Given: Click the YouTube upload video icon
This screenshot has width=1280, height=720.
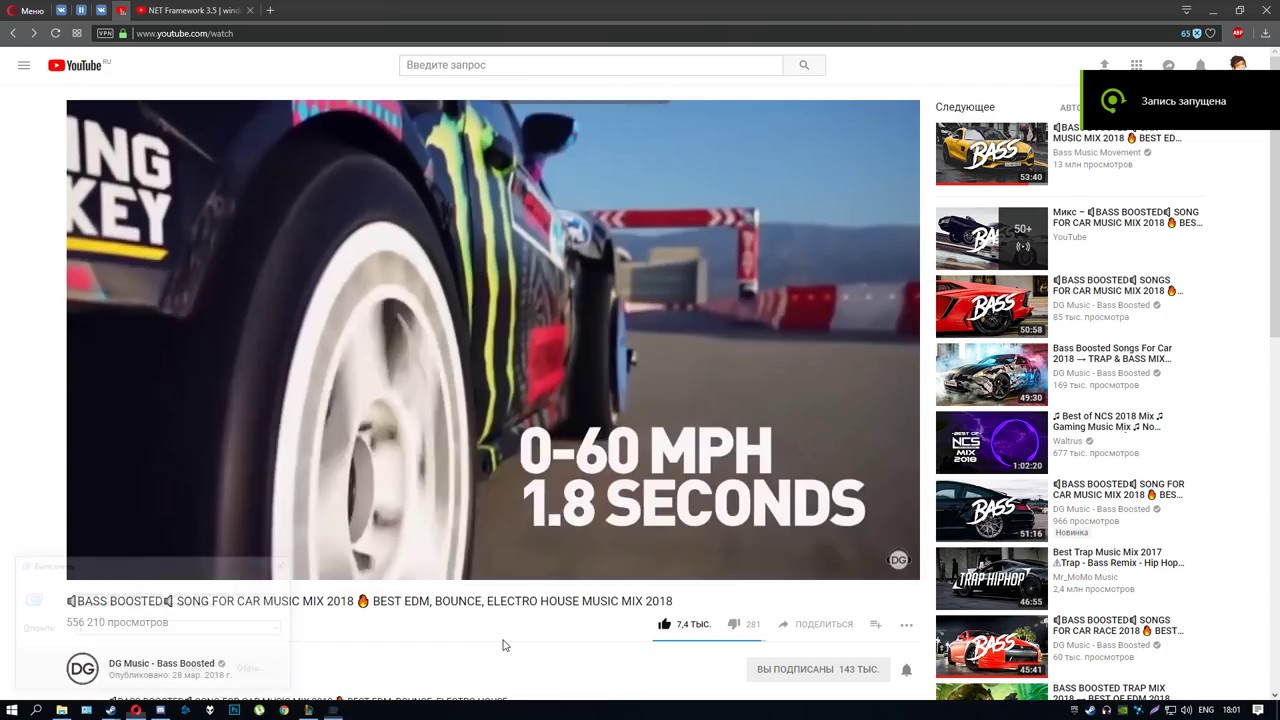Looking at the screenshot, I should (1104, 65).
